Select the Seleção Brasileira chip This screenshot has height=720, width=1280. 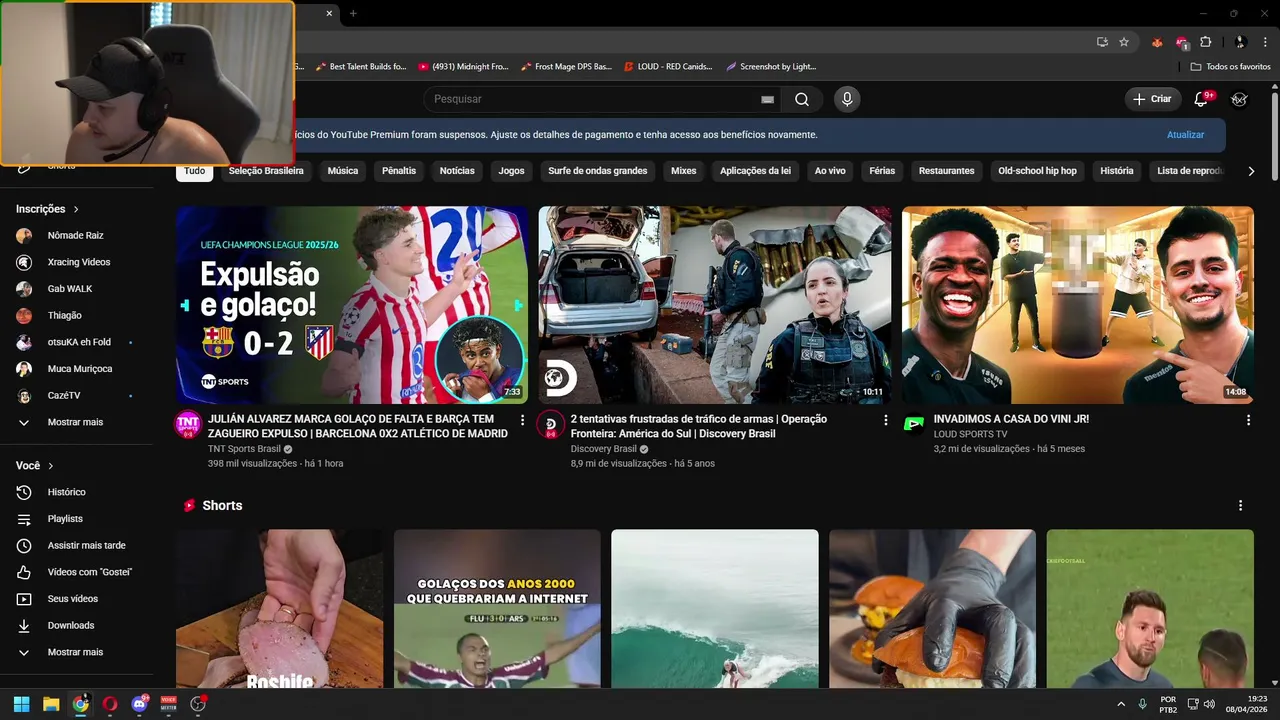266,171
